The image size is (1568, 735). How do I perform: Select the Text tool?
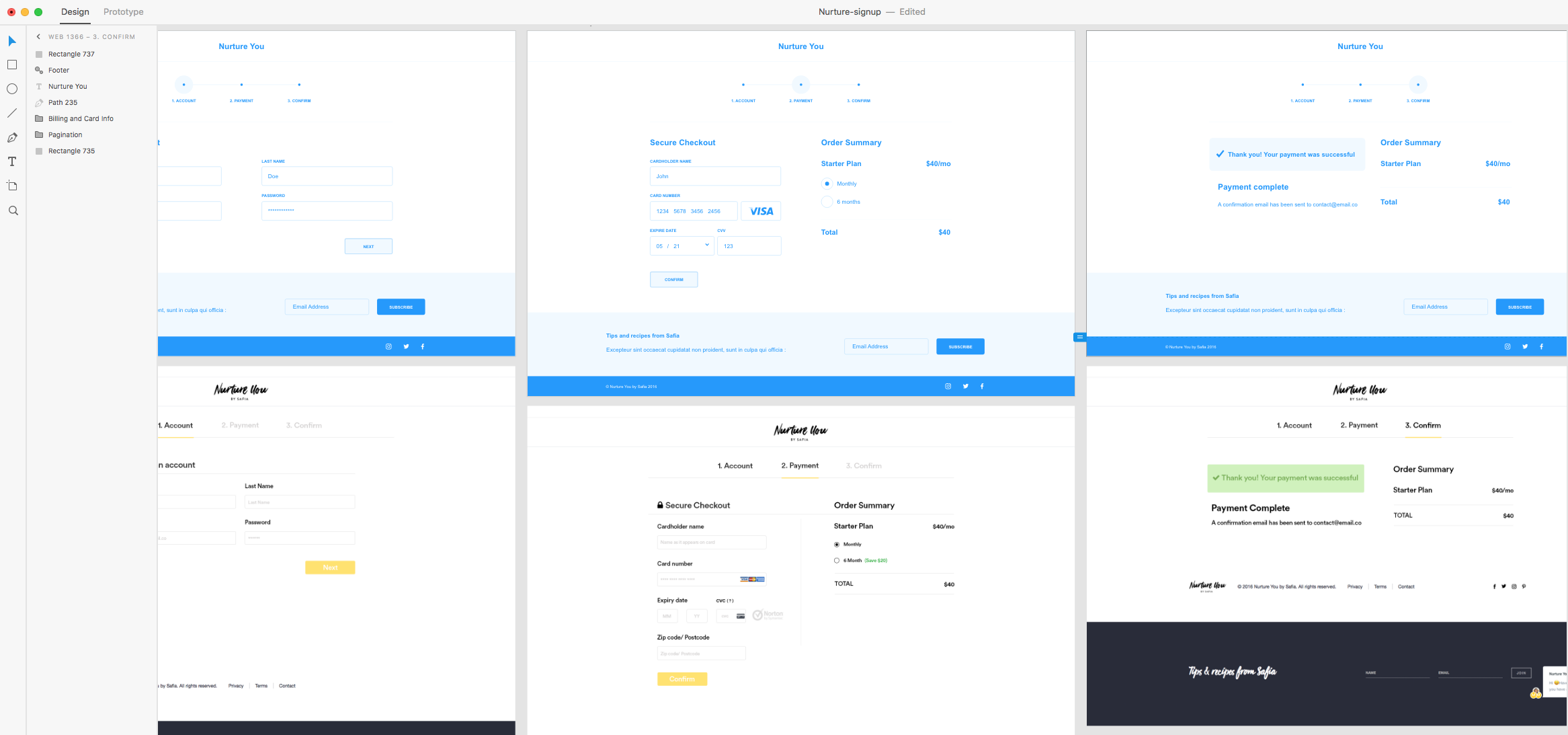click(x=12, y=161)
